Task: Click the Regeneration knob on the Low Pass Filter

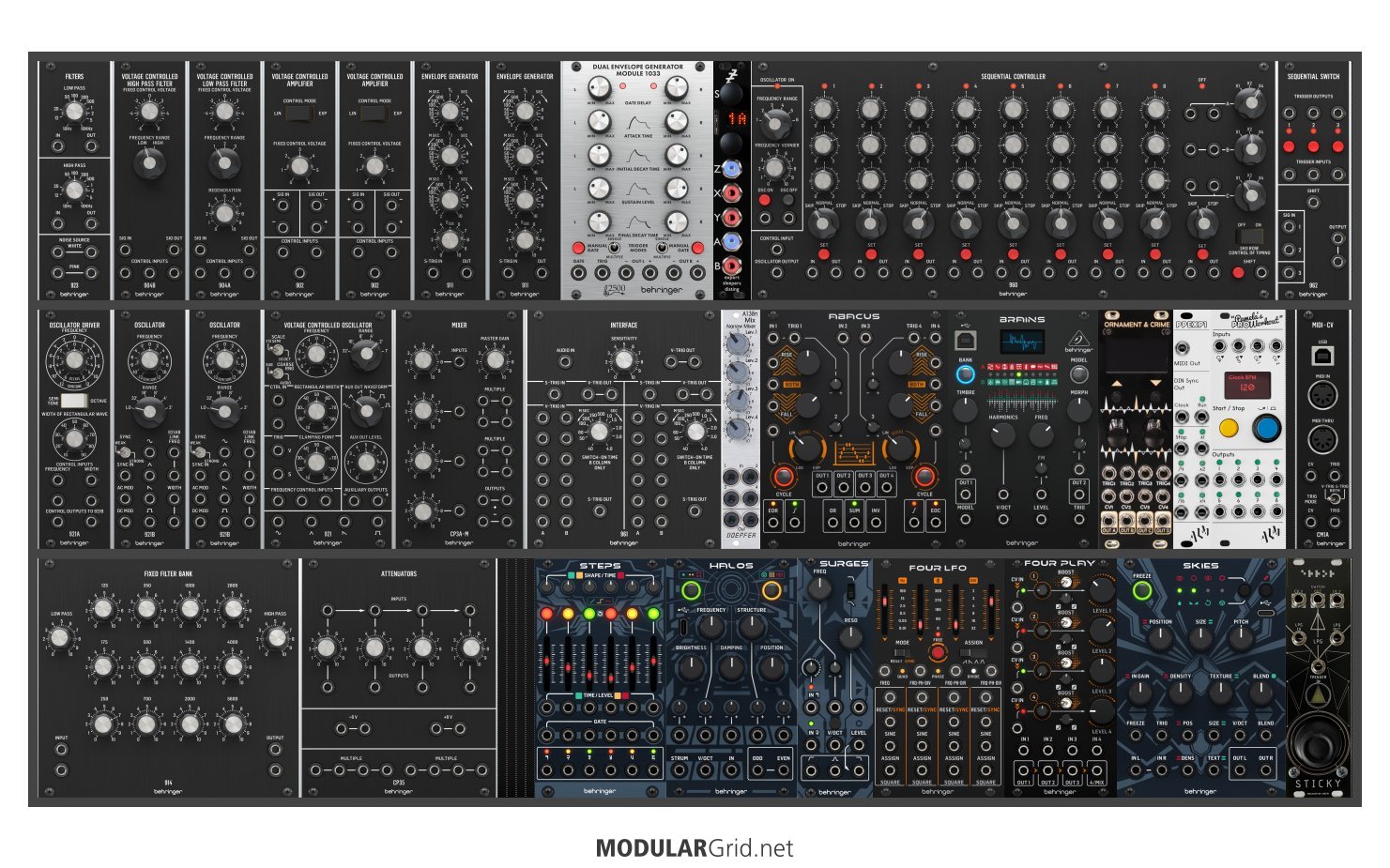Action: point(224,213)
